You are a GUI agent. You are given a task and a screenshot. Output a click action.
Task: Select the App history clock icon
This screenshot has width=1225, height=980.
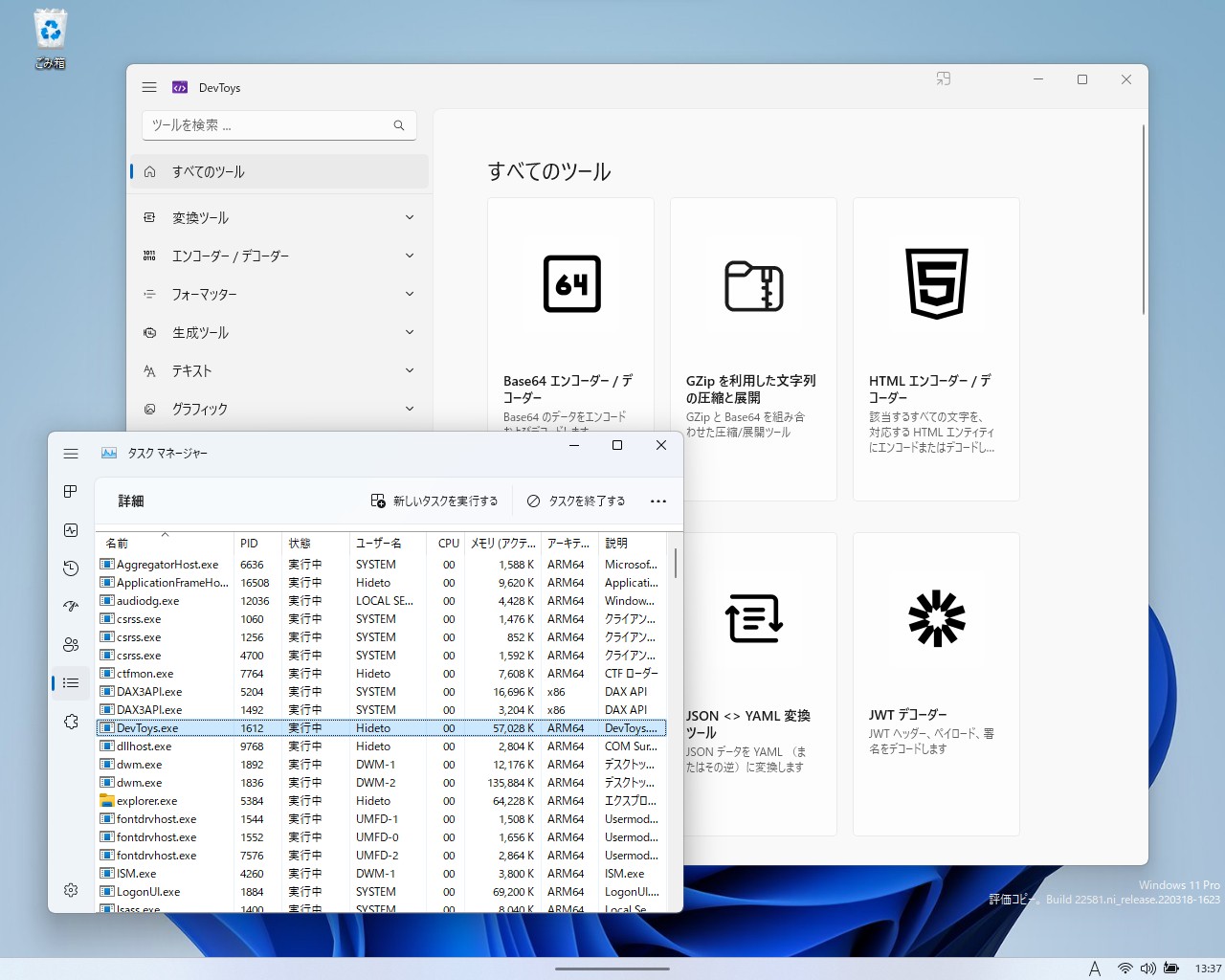pyautogui.click(x=70, y=568)
